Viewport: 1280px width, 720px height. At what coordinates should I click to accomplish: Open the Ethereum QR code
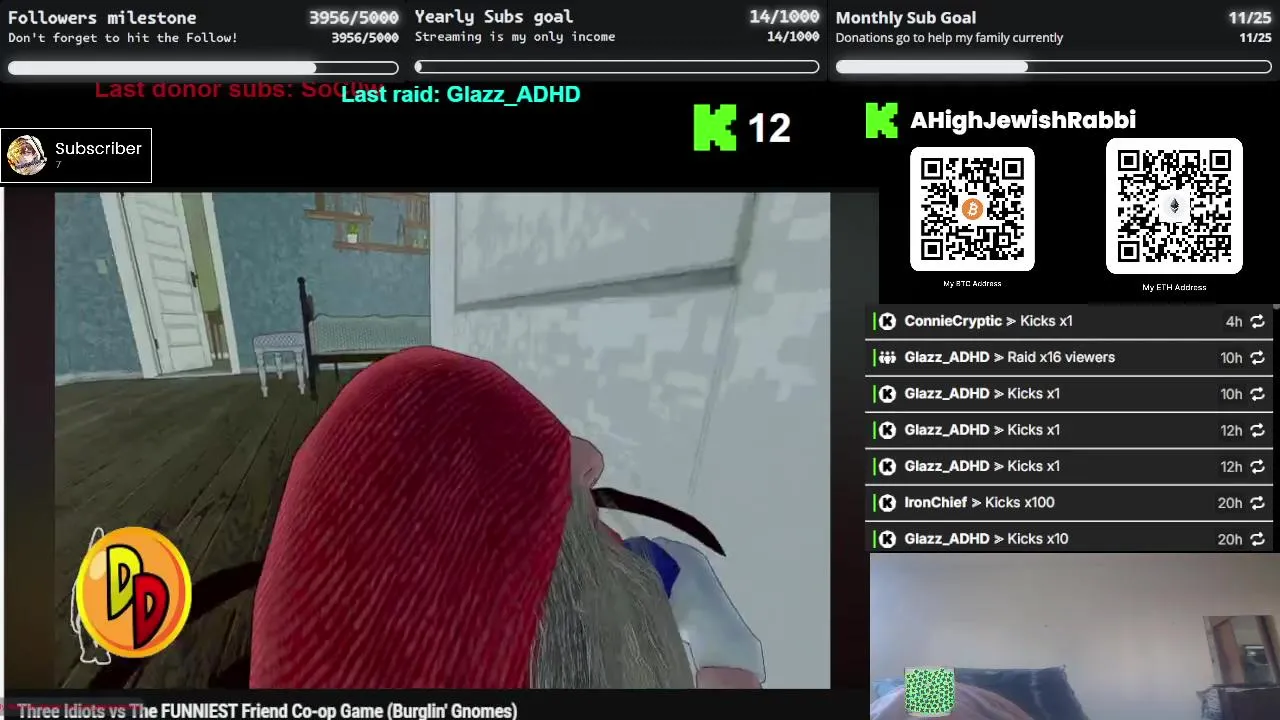tap(1174, 206)
